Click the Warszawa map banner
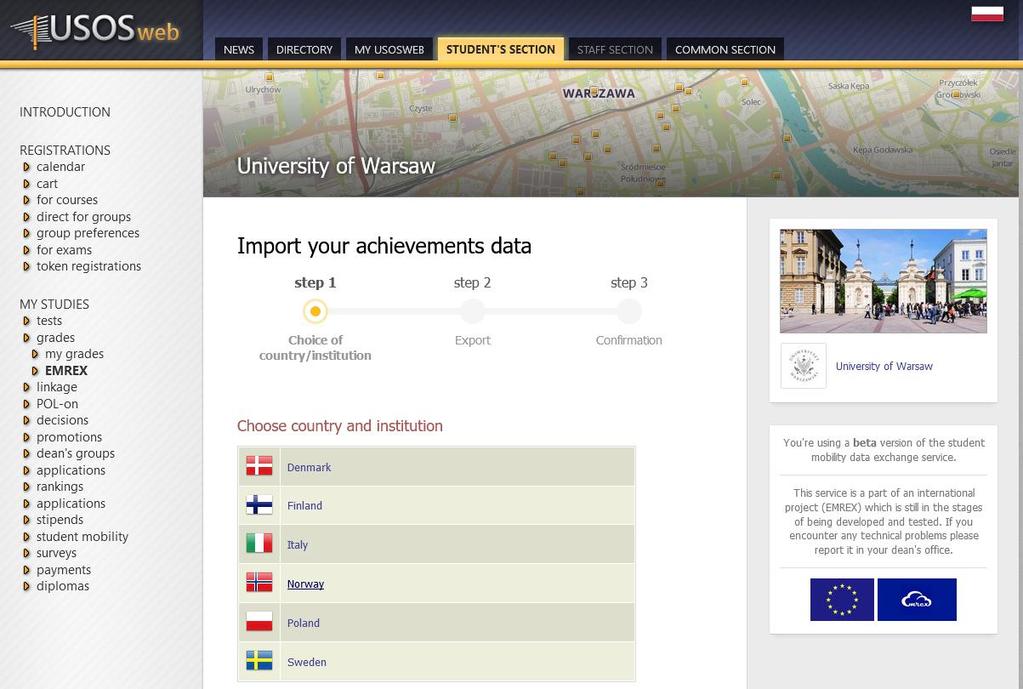1023x689 pixels. 610,133
